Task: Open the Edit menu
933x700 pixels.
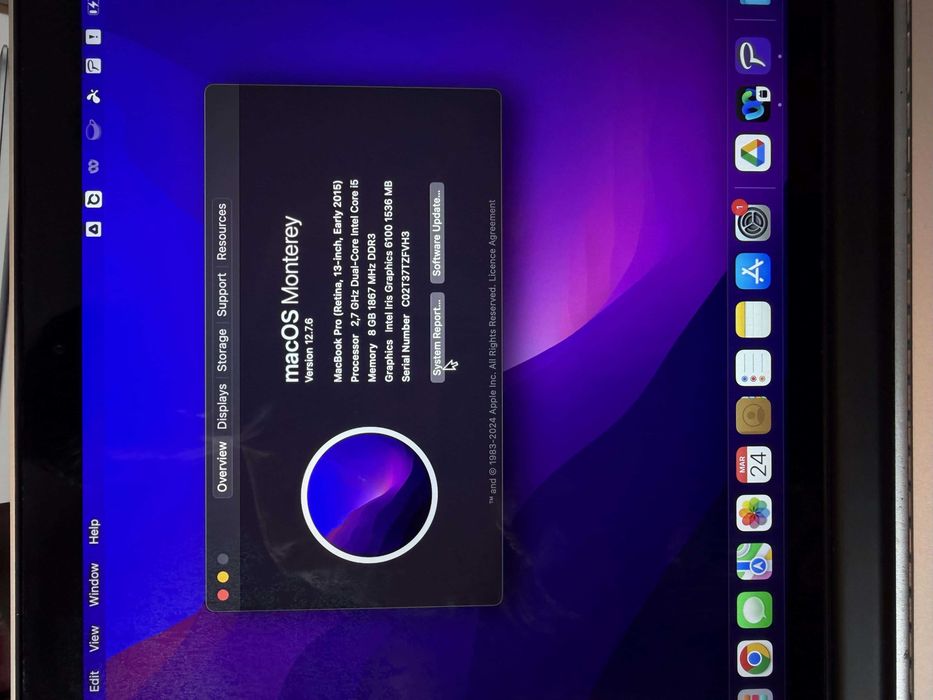Action: click(x=94, y=682)
